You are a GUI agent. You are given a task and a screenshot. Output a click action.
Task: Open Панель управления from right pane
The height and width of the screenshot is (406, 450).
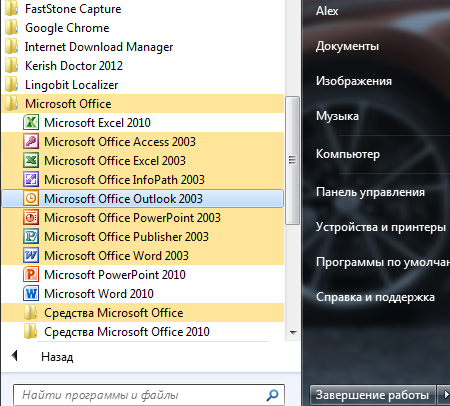pyautogui.click(x=370, y=192)
